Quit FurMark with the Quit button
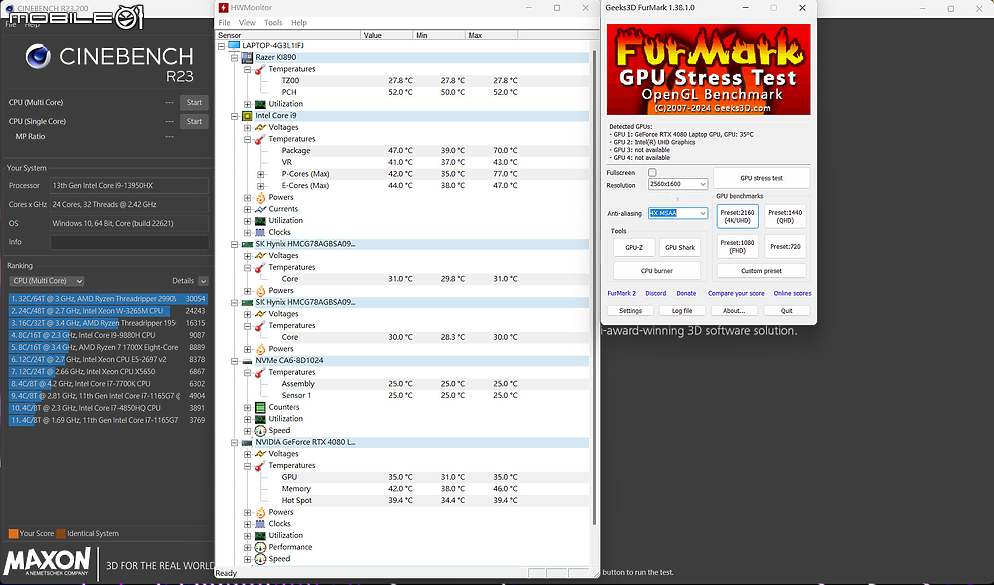Screen dimensions: 994x585 (x=786, y=311)
